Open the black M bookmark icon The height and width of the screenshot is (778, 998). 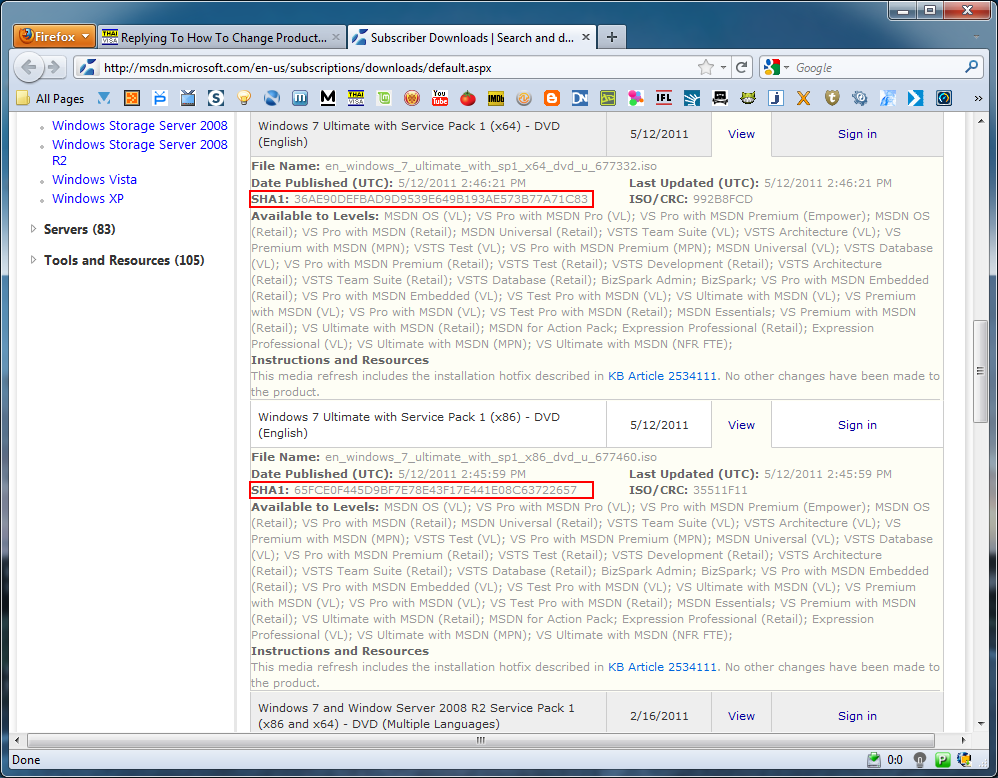pyautogui.click(x=328, y=98)
